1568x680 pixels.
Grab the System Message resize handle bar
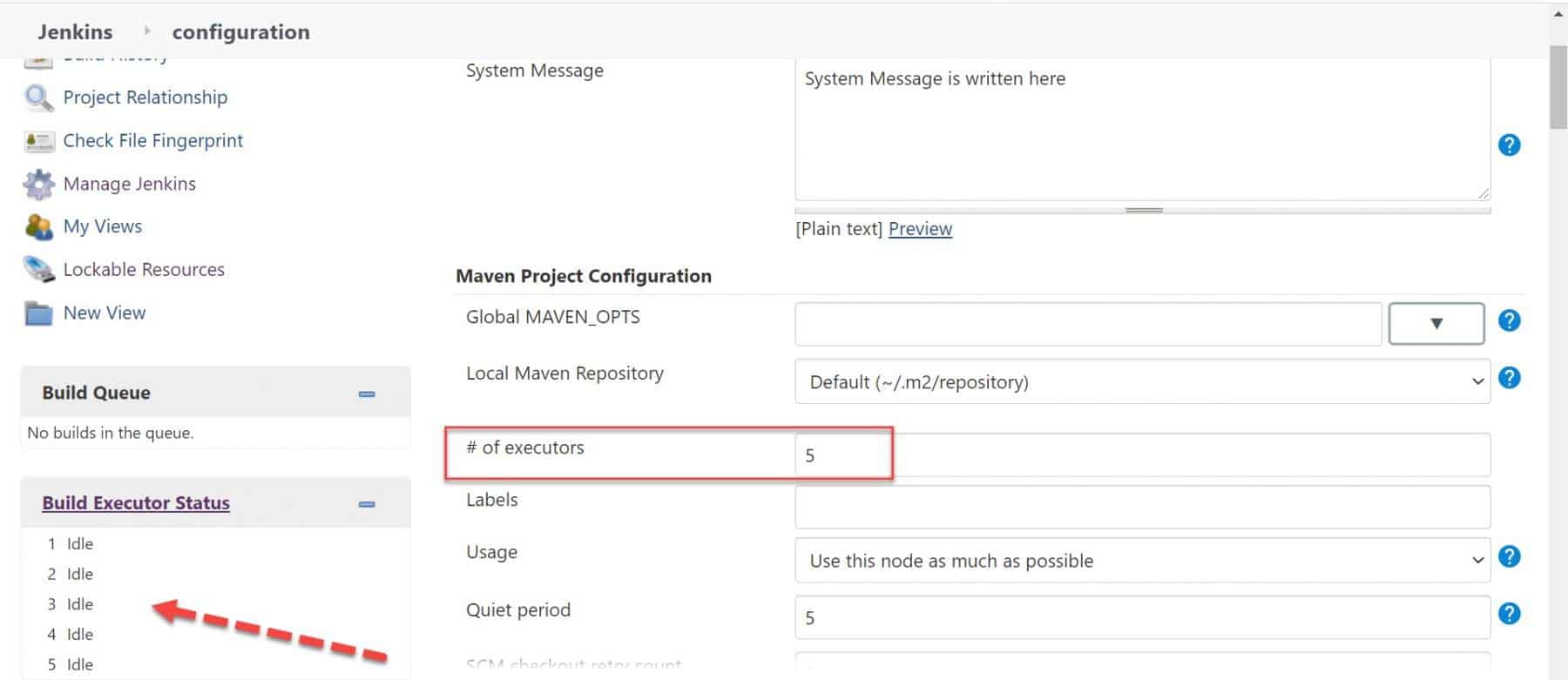click(x=1143, y=210)
